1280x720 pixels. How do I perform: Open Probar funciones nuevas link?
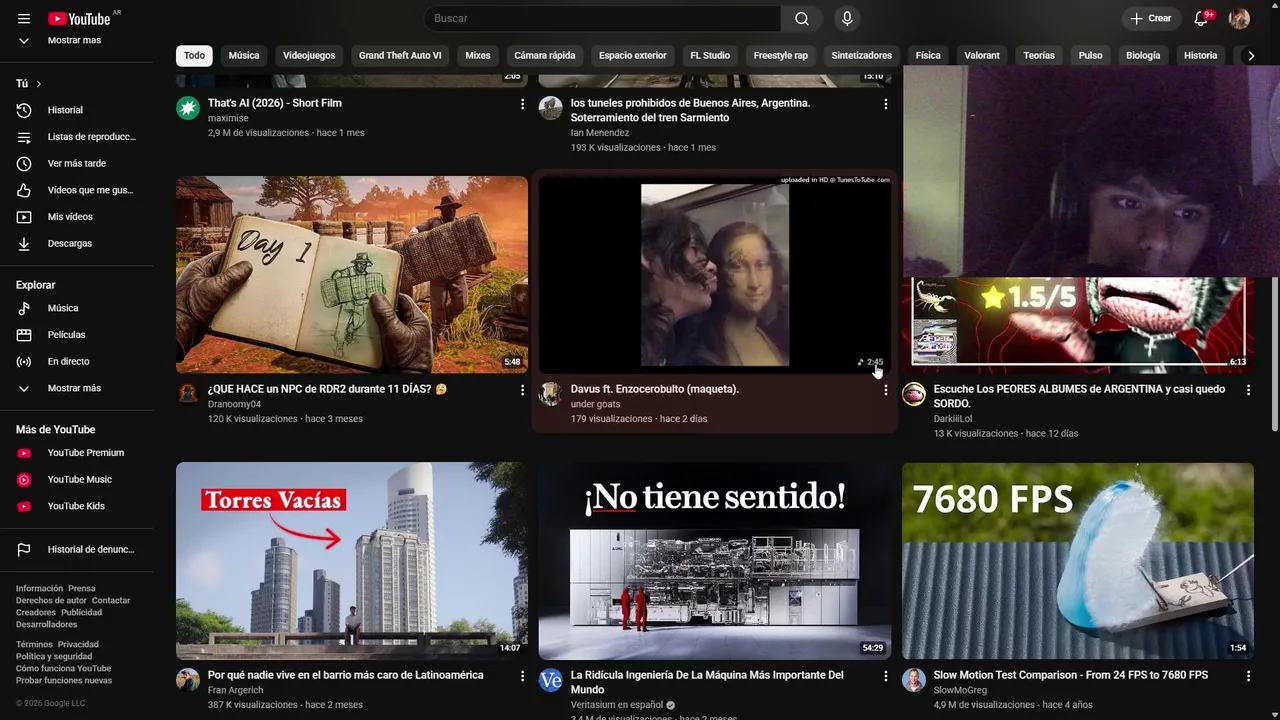pyautogui.click(x=64, y=681)
